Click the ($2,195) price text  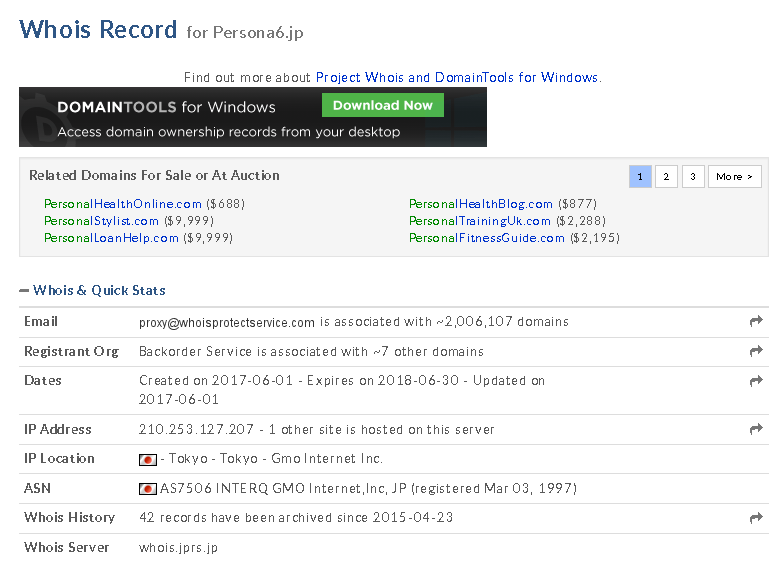(595, 238)
